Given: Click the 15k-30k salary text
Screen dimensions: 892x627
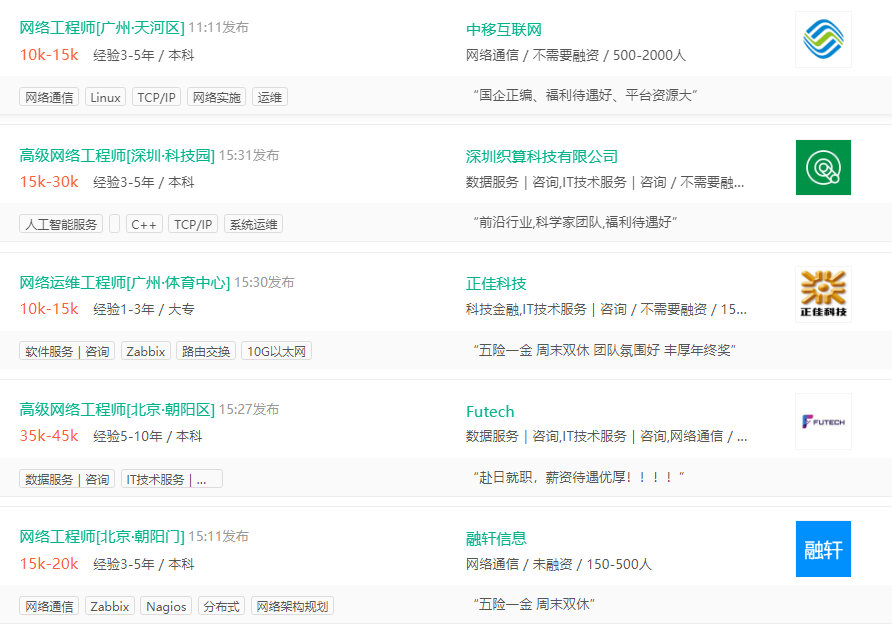Looking at the screenshot, I should (49, 182).
